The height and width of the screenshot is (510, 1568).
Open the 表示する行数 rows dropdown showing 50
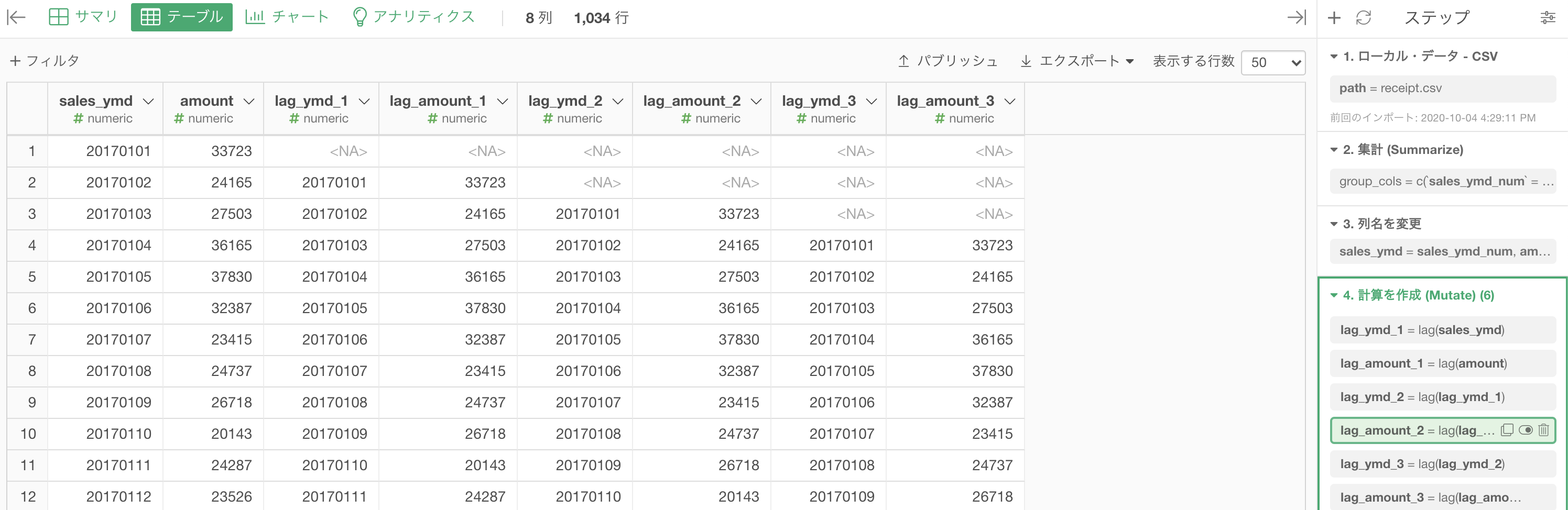pyautogui.click(x=1273, y=62)
